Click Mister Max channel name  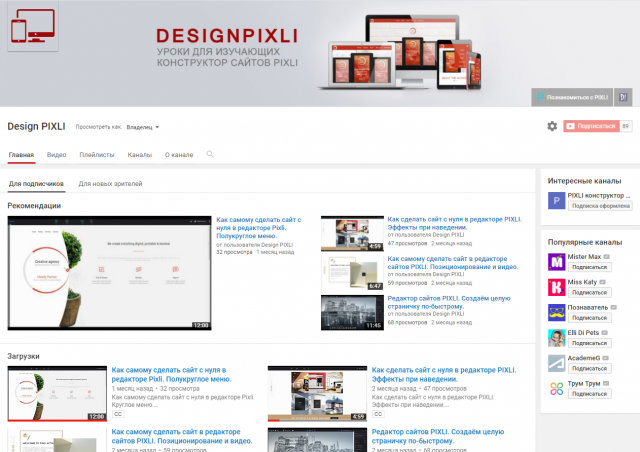click(x=584, y=256)
